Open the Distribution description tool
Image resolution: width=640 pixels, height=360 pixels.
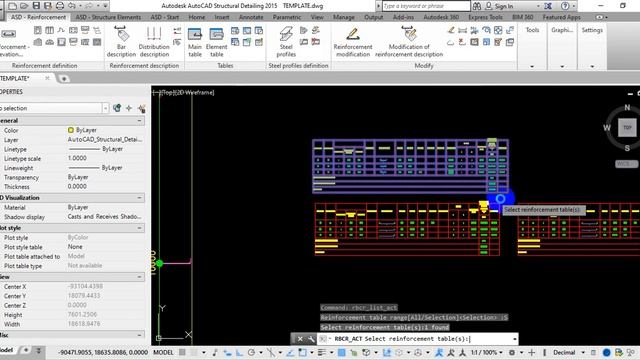(x=154, y=42)
